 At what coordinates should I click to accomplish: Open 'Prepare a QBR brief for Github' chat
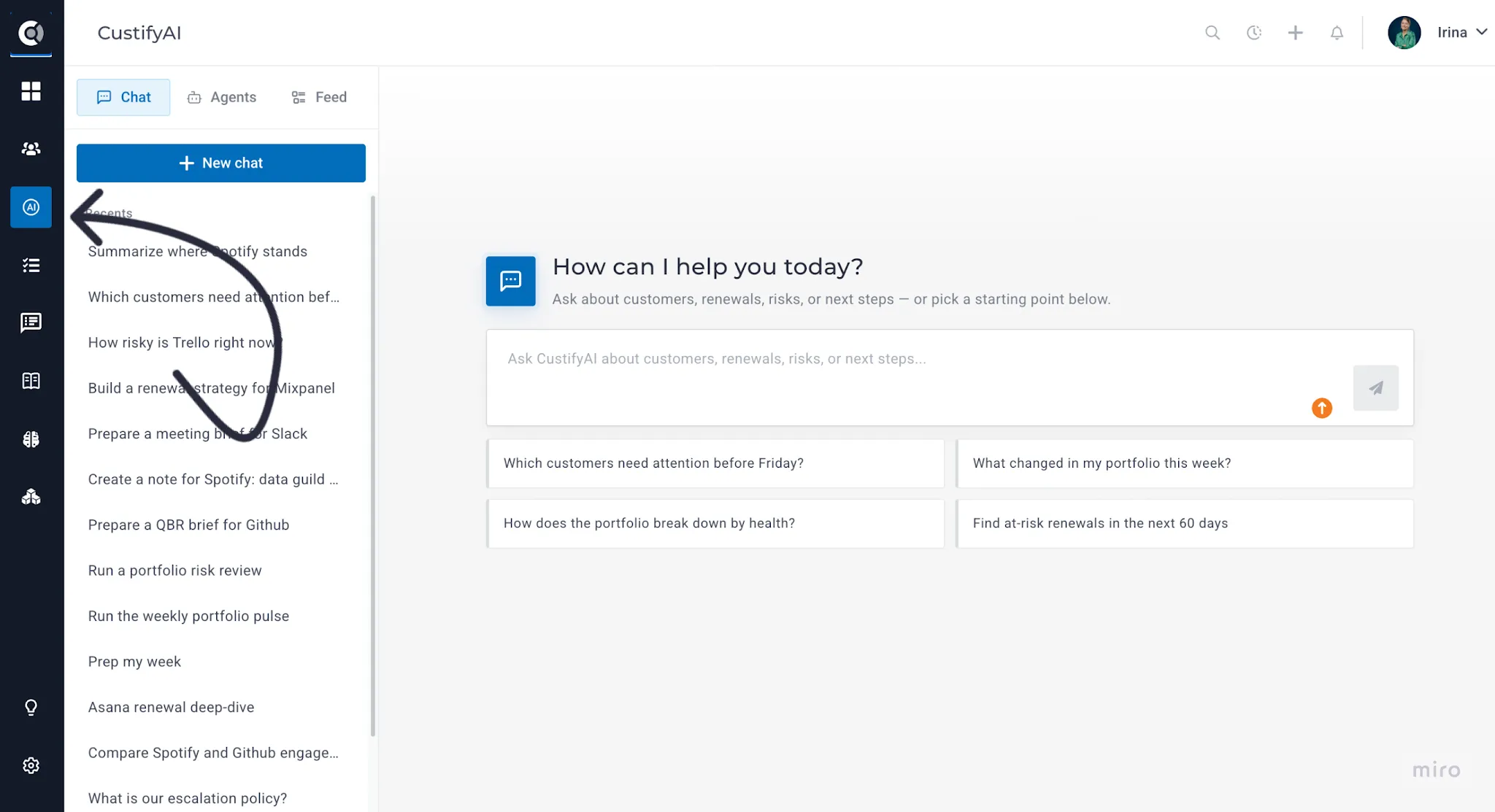pos(189,525)
